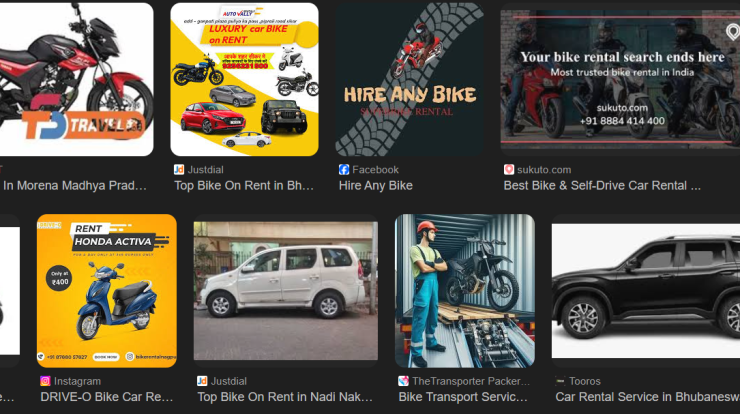The image size is (740, 414).
Task: Open the Hire Any Bike image
Action: tap(409, 79)
